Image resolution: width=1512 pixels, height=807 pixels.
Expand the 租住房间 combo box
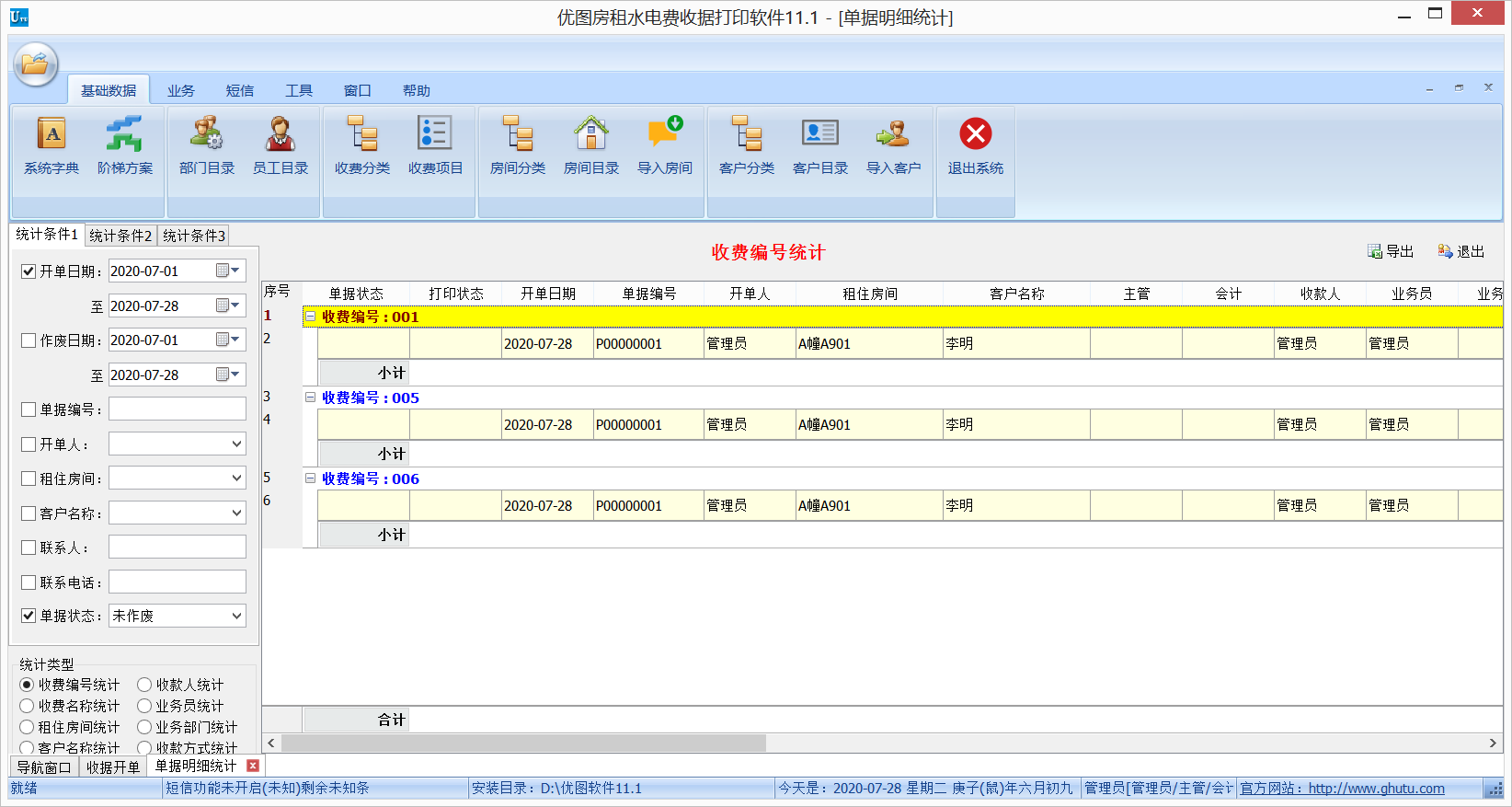pos(236,478)
